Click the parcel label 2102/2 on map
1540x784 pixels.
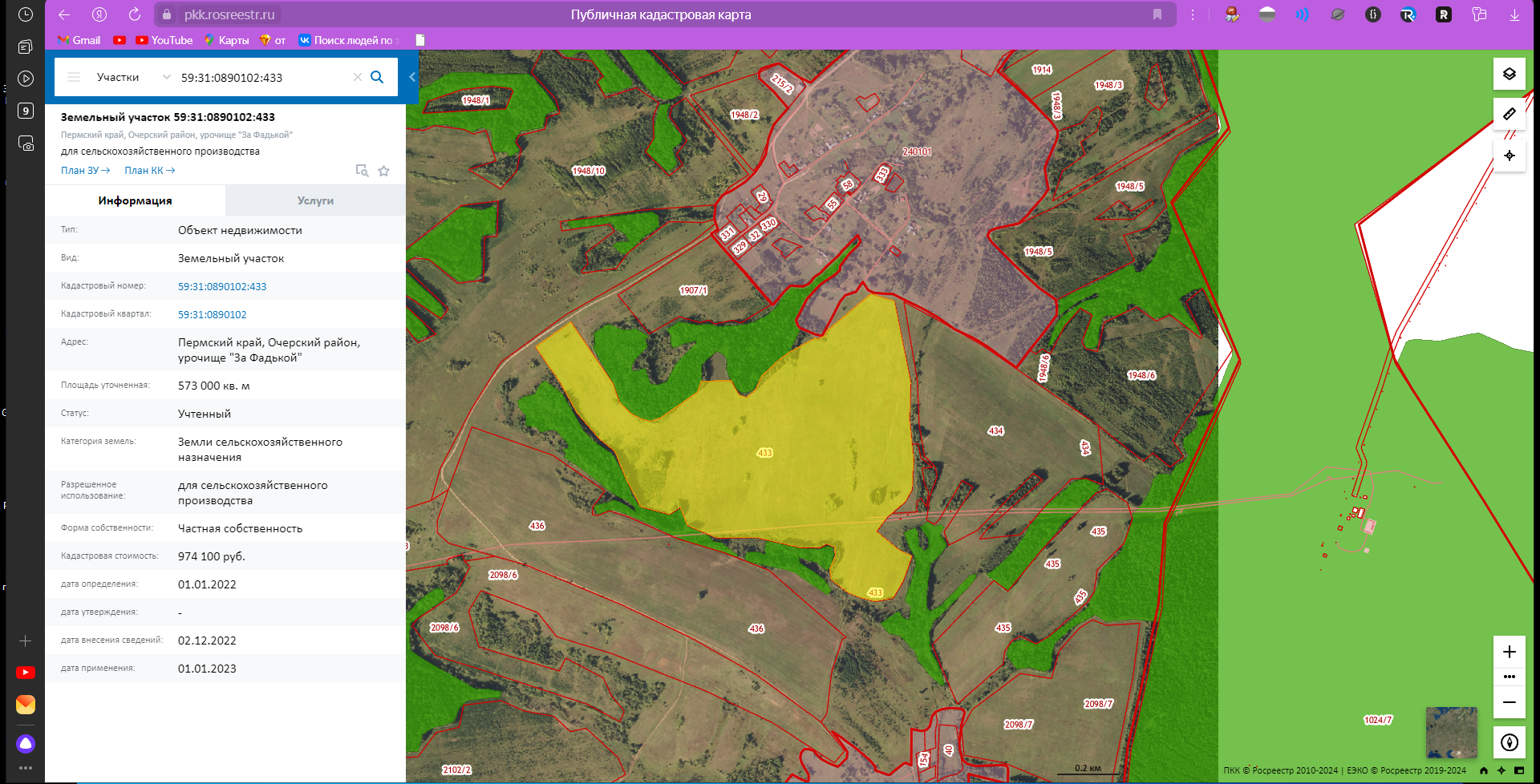(456, 770)
